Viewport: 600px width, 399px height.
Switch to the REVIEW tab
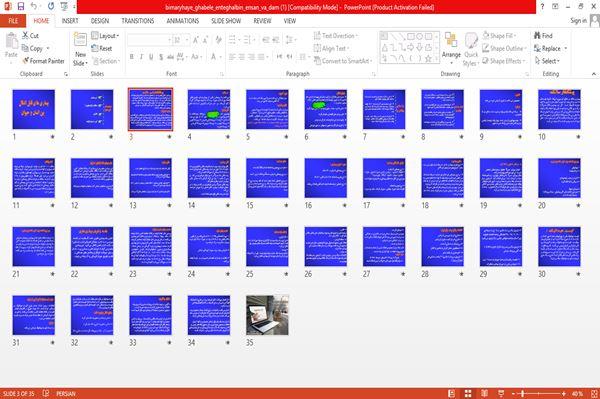click(262, 21)
